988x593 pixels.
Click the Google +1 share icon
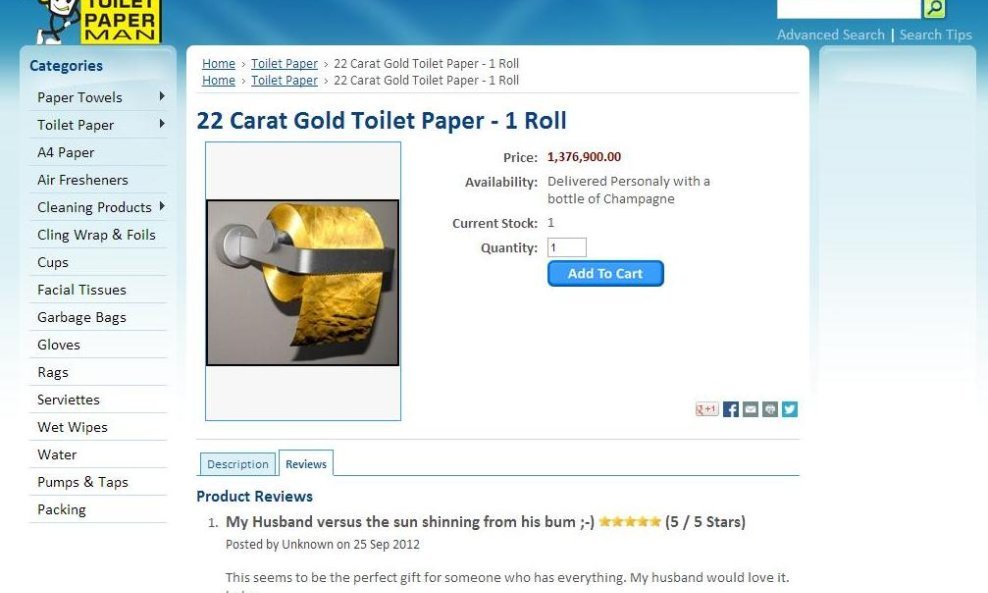(706, 409)
